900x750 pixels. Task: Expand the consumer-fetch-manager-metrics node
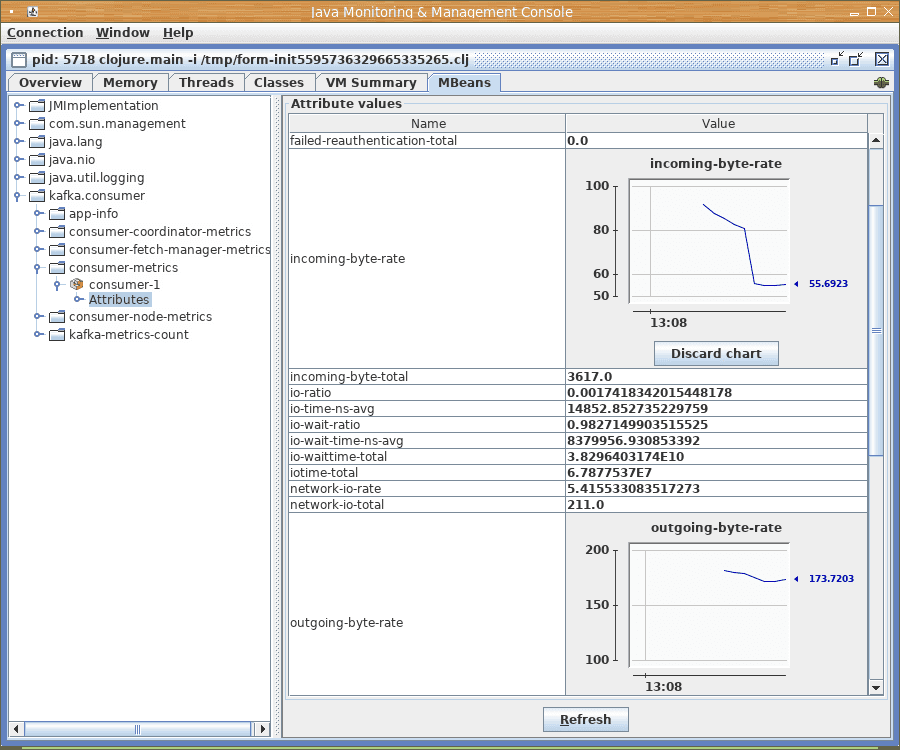[38, 250]
